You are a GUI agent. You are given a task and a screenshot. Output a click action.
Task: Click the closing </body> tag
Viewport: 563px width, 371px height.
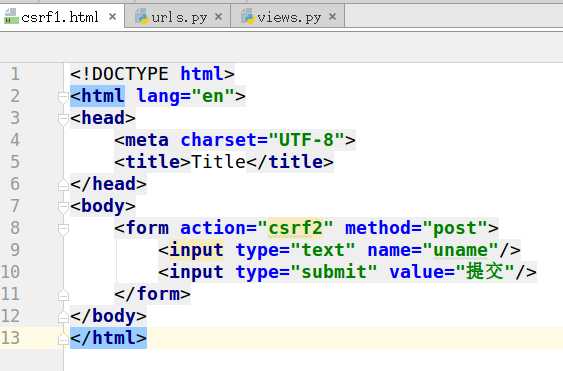108,316
